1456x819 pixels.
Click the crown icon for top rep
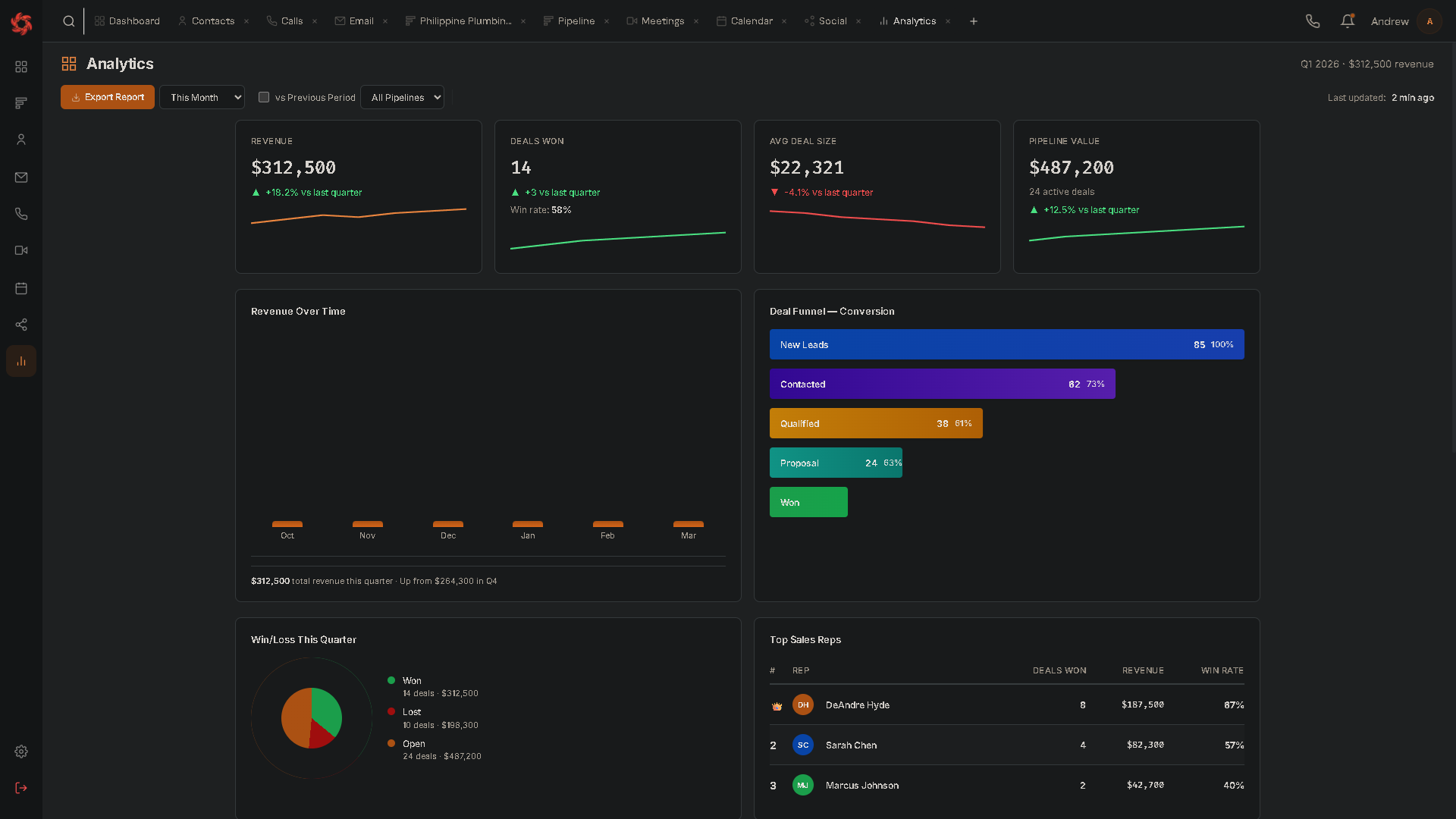[x=777, y=706]
